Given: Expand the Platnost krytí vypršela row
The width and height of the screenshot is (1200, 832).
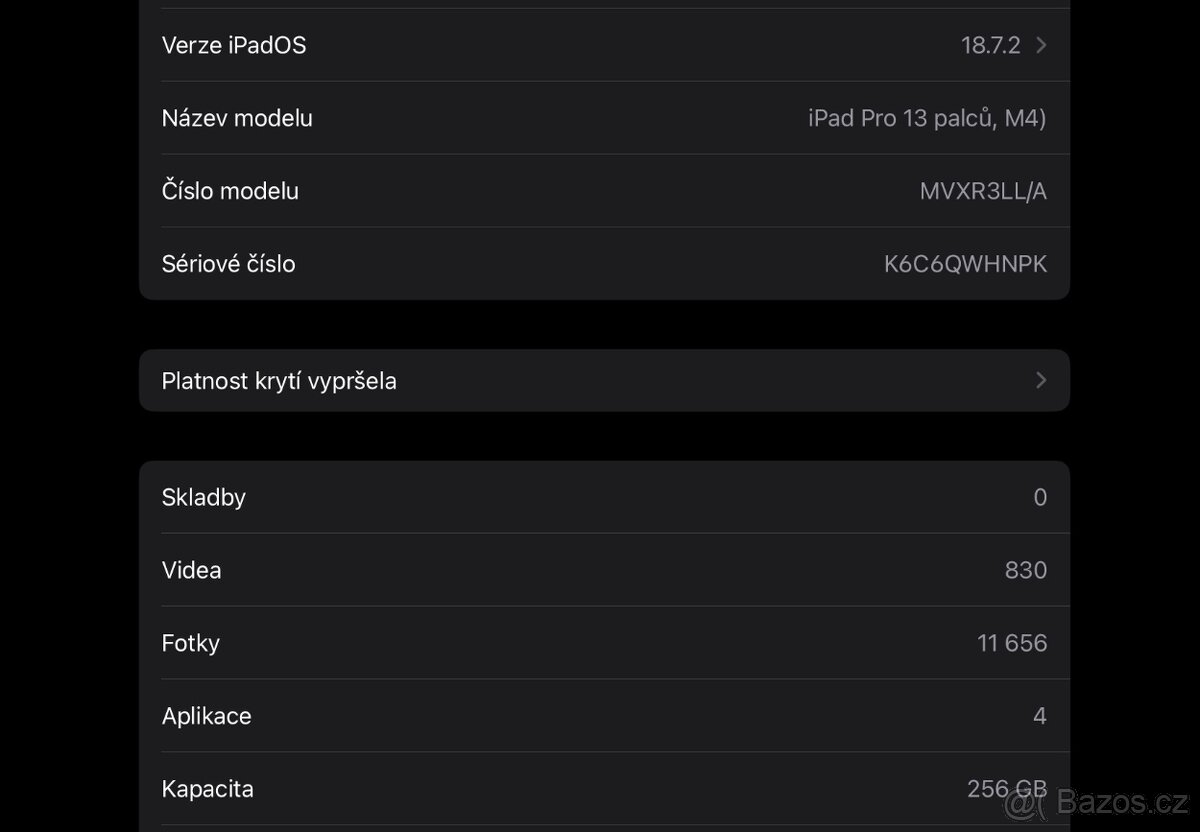Looking at the screenshot, I should (600, 380).
